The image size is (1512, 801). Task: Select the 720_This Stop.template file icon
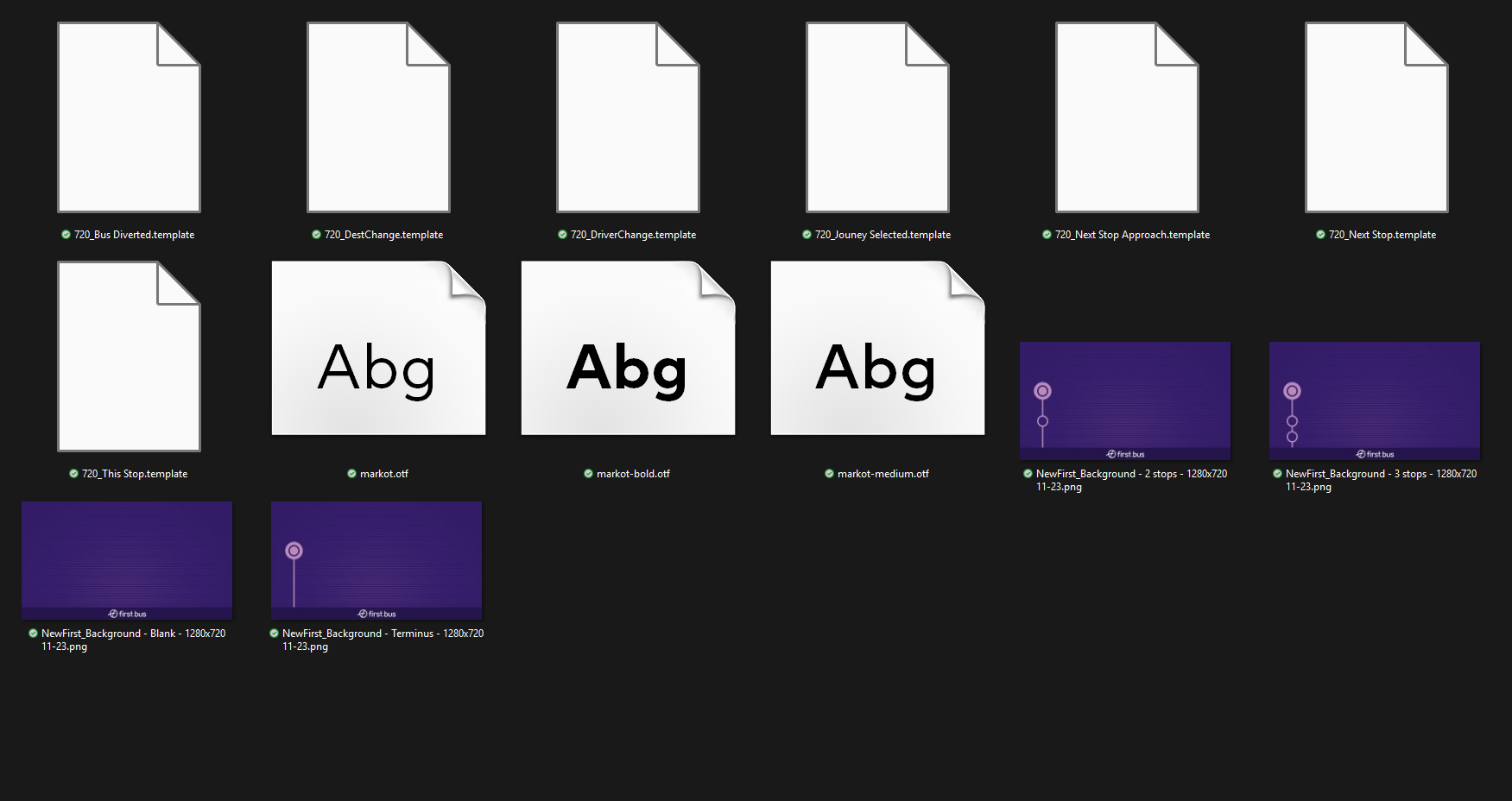(x=129, y=356)
